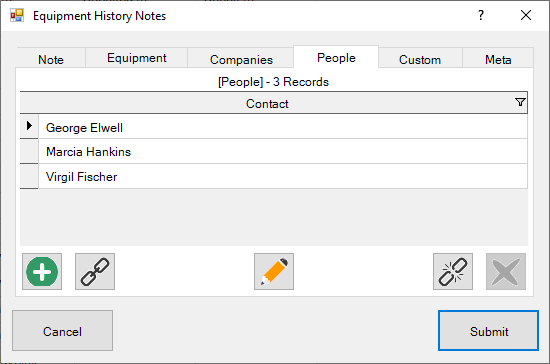Click the Equipment History Notes app icon
The image size is (550, 364).
[17, 15]
